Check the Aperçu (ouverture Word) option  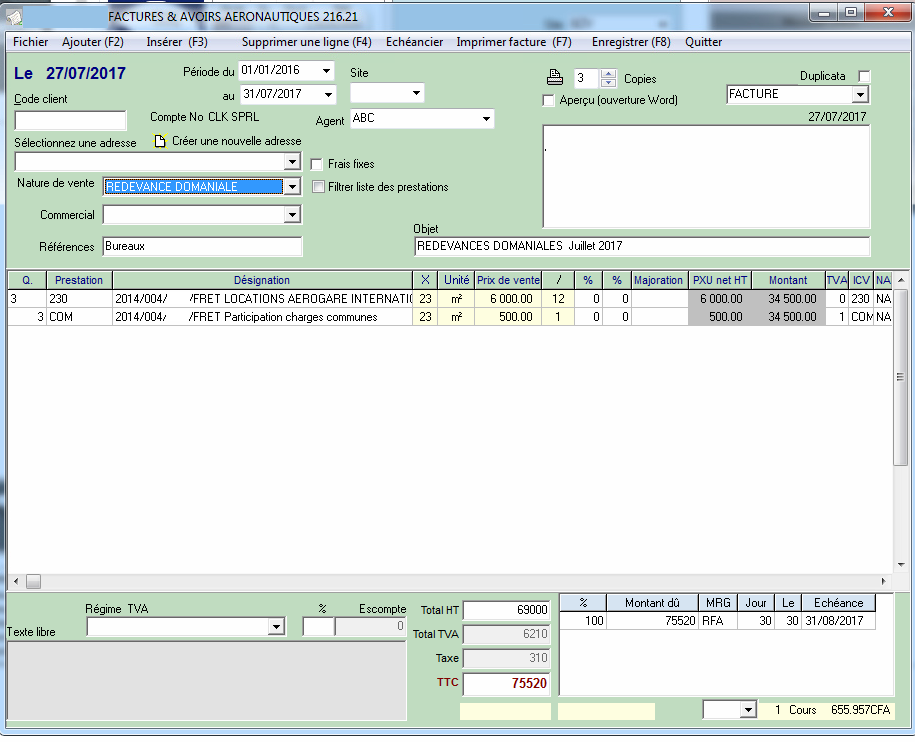click(548, 100)
